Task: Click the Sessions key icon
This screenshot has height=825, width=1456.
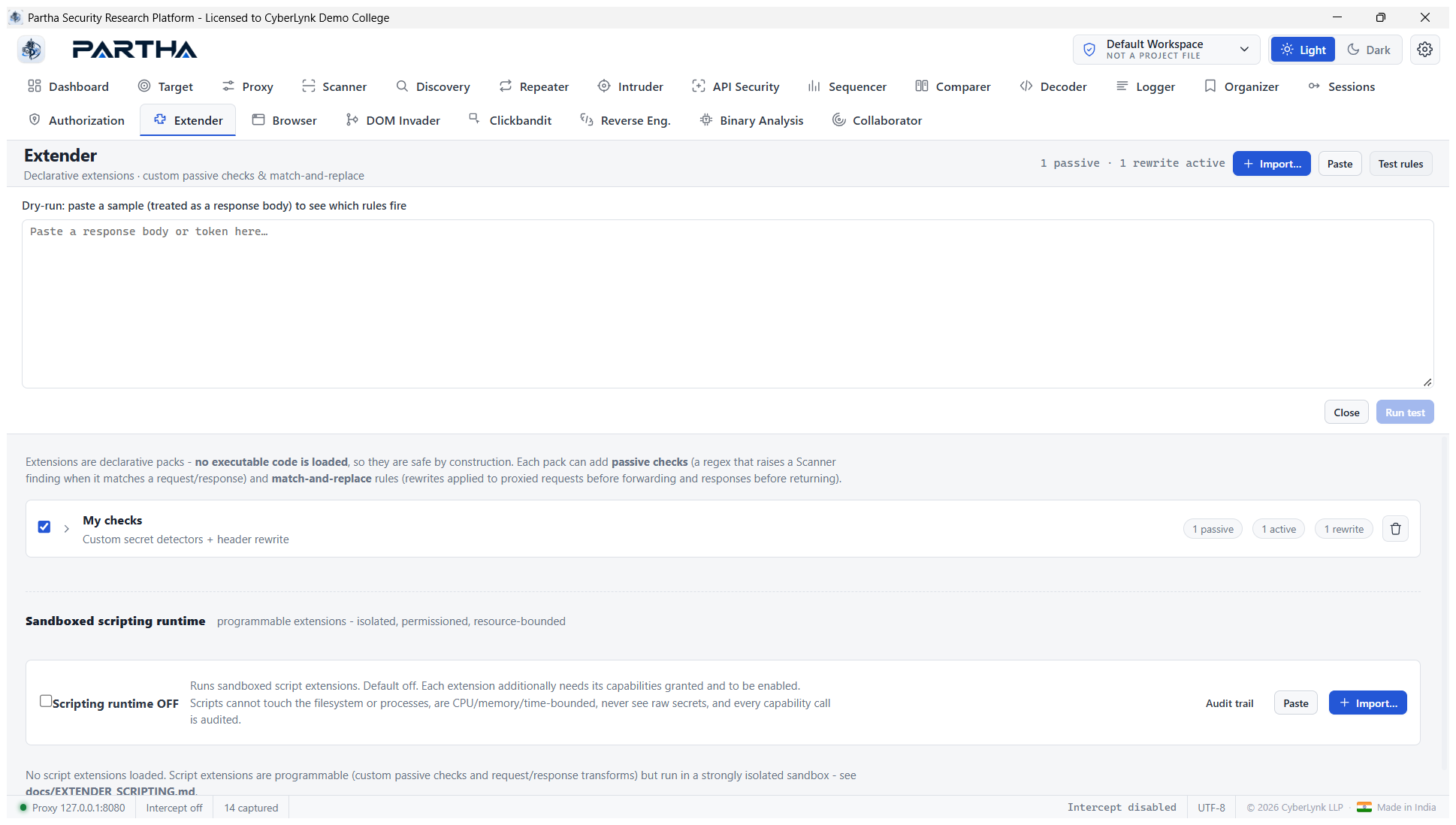Action: click(x=1314, y=86)
